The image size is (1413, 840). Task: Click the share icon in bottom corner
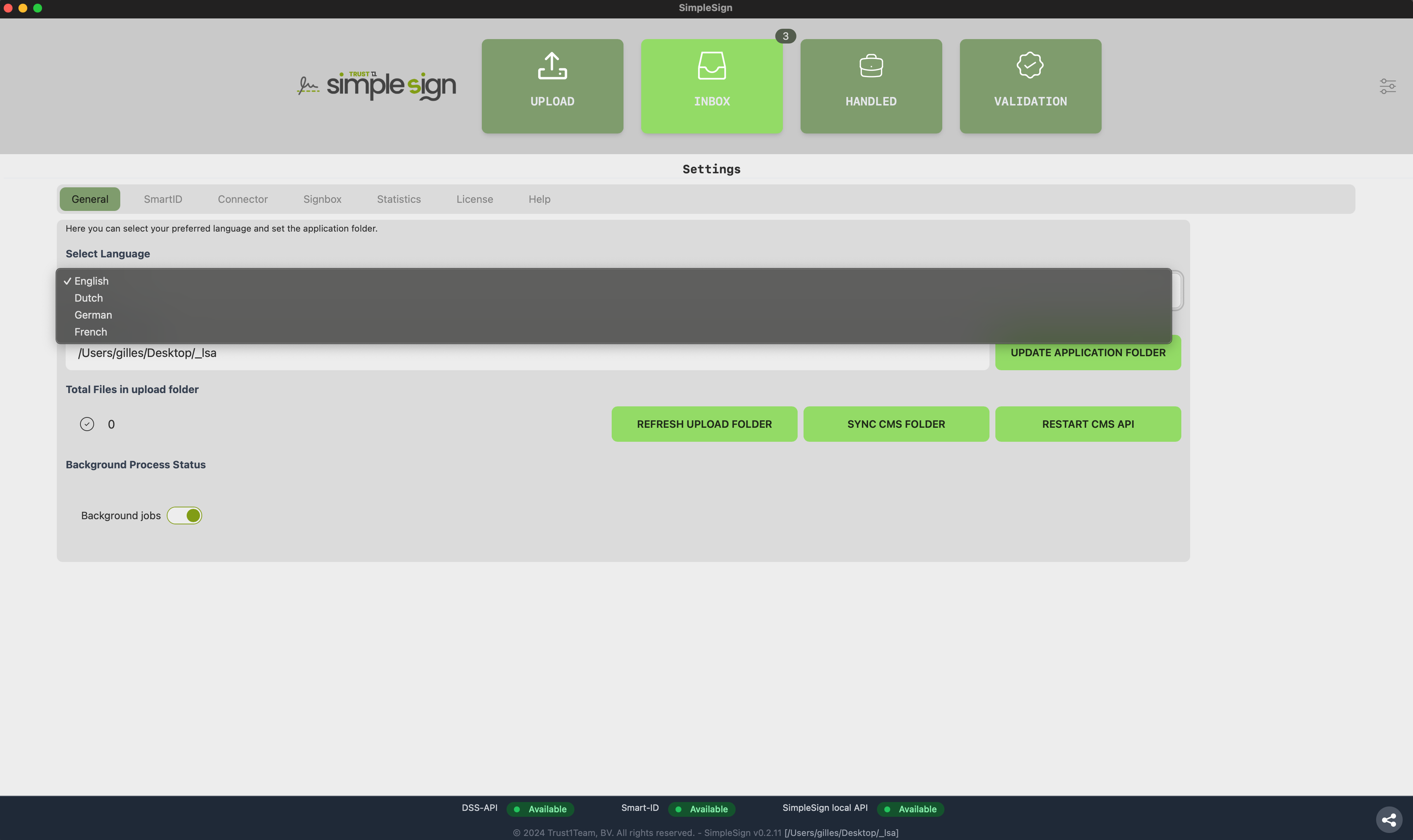click(1389, 819)
